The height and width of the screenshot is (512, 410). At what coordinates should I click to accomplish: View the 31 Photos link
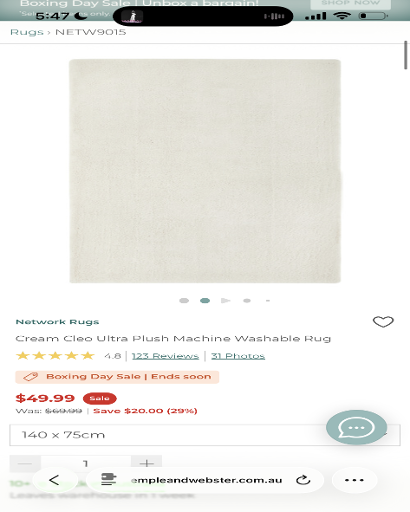tap(238, 356)
